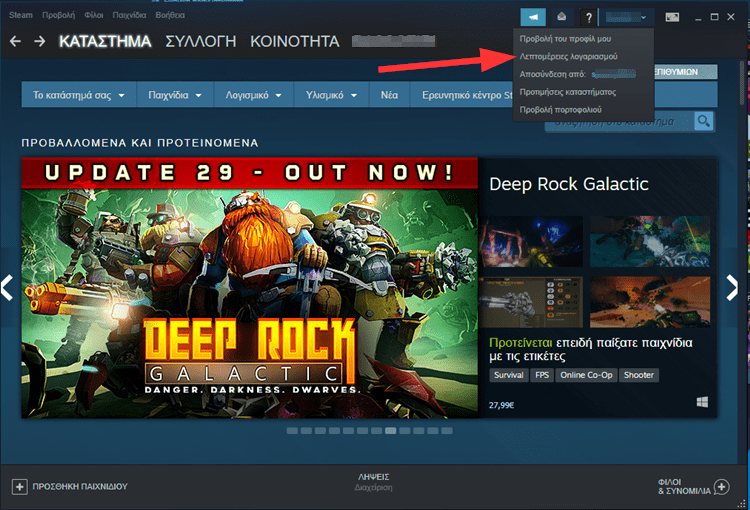750x510 pixels.
Task: Click Ερευνητικό κέντρο store link
Action: (x=462, y=95)
